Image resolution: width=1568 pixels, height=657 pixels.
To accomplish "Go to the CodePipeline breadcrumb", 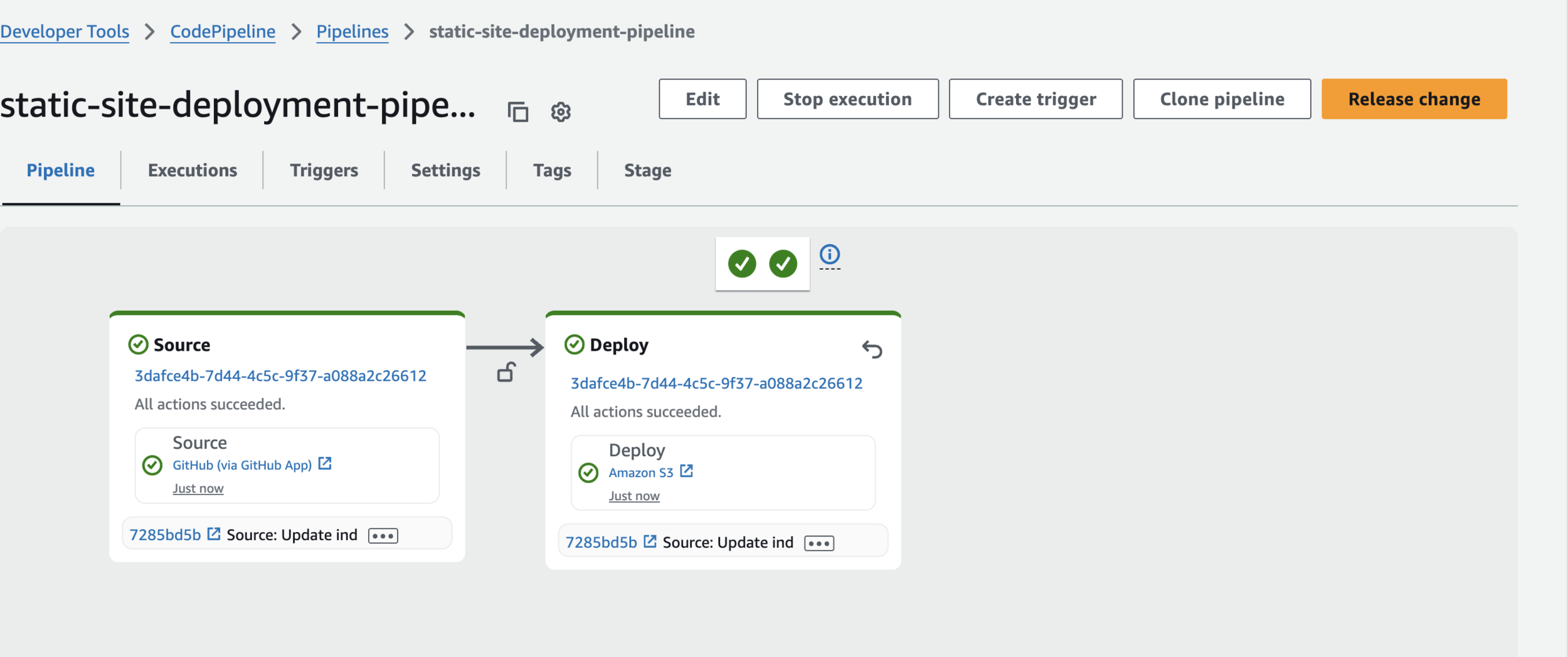I will (x=223, y=31).
